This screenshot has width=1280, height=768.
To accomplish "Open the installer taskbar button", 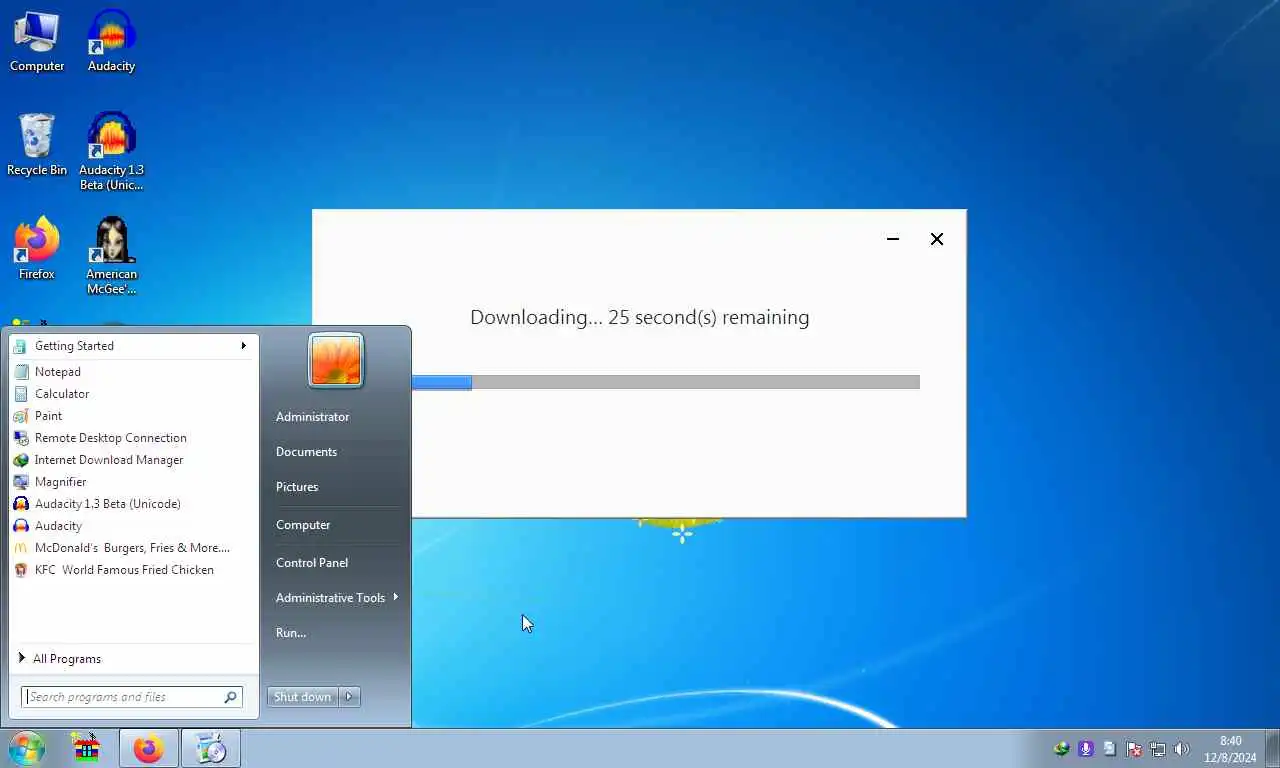I will coord(211,748).
